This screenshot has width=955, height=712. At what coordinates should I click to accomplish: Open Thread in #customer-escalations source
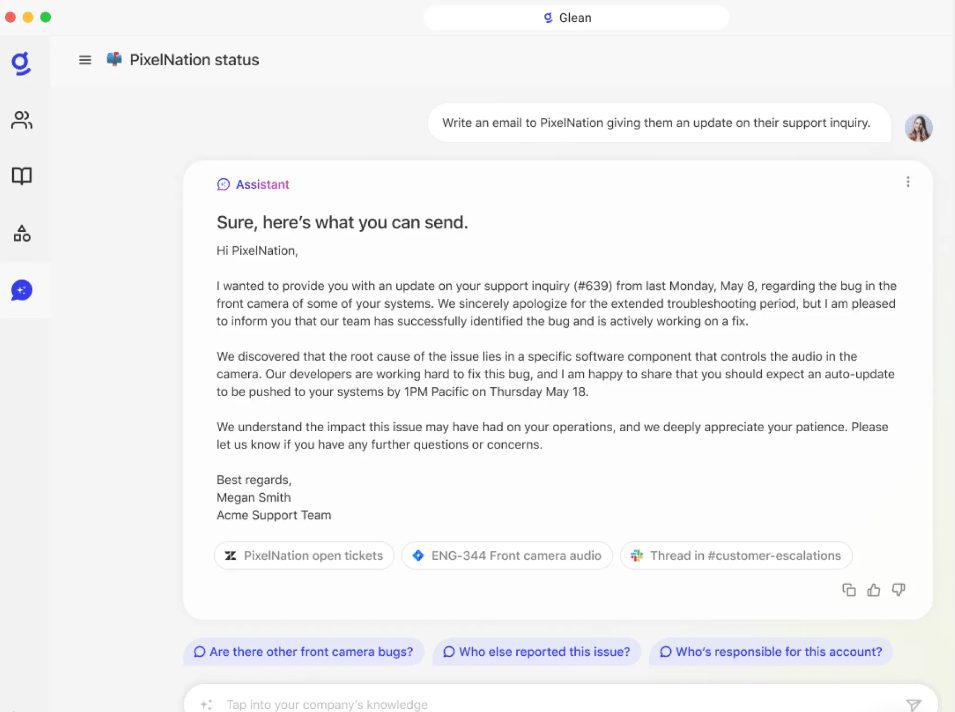(735, 555)
